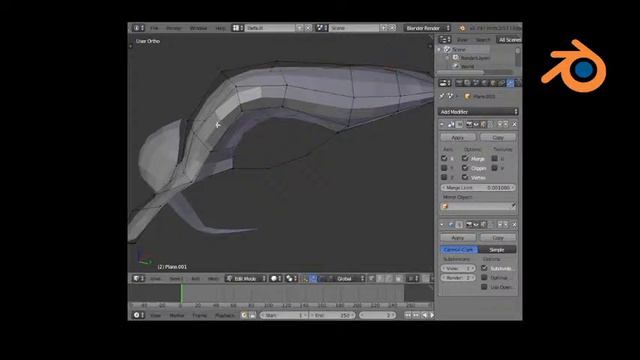640x360 pixels.
Task: Open the Window menu
Action: tap(198, 28)
